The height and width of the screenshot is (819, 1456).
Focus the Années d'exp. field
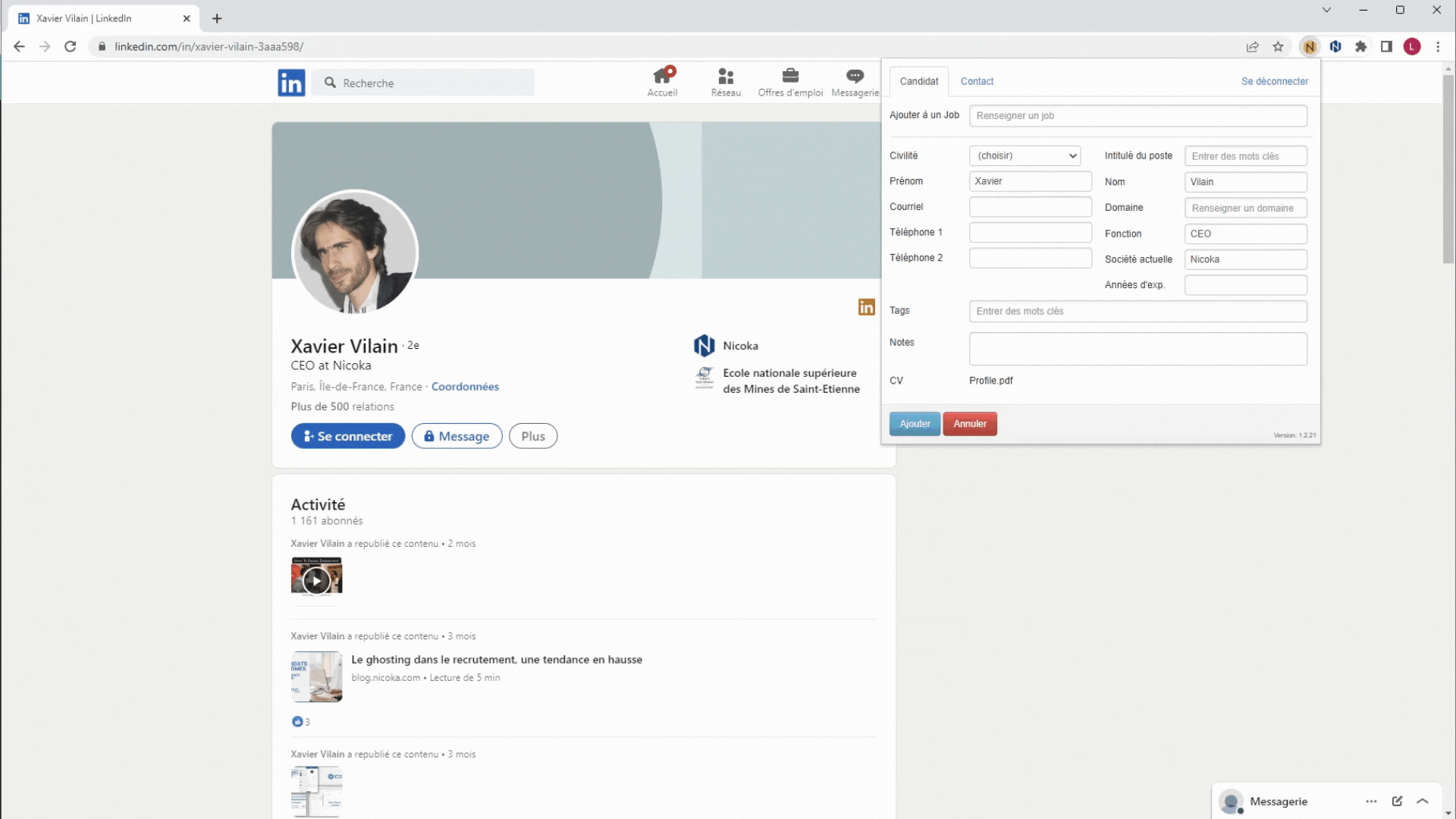[1245, 285]
